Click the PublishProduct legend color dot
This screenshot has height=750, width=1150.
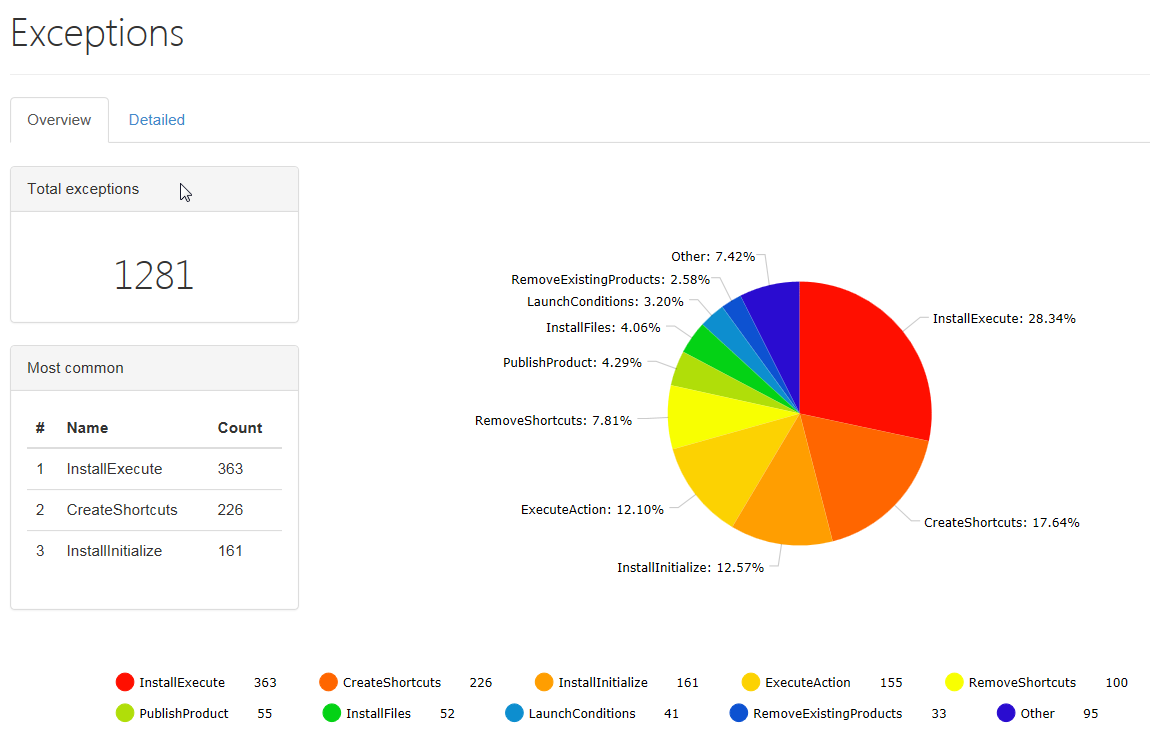[x=125, y=714]
